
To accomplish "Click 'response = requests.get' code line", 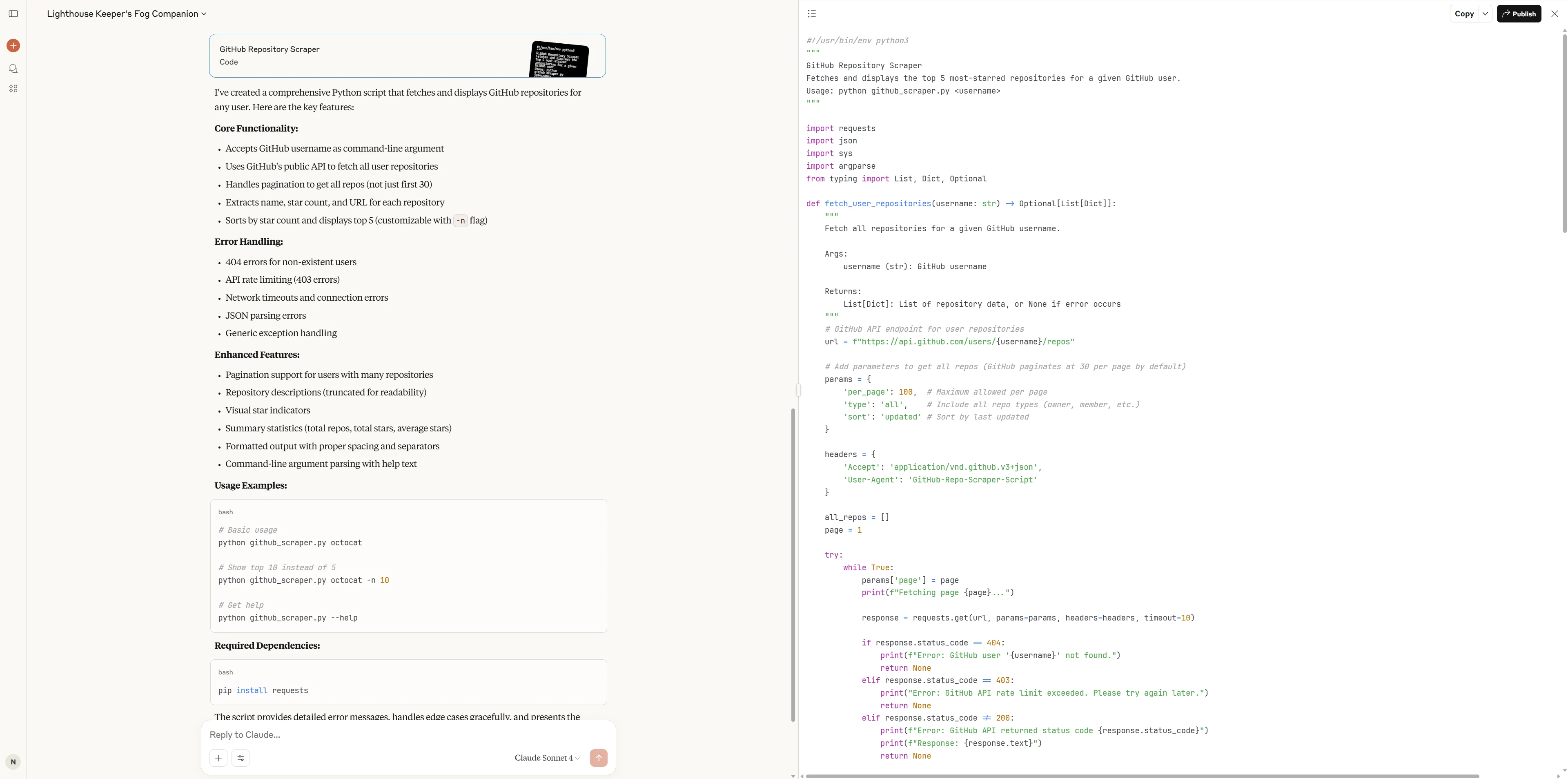I will (1028, 618).
